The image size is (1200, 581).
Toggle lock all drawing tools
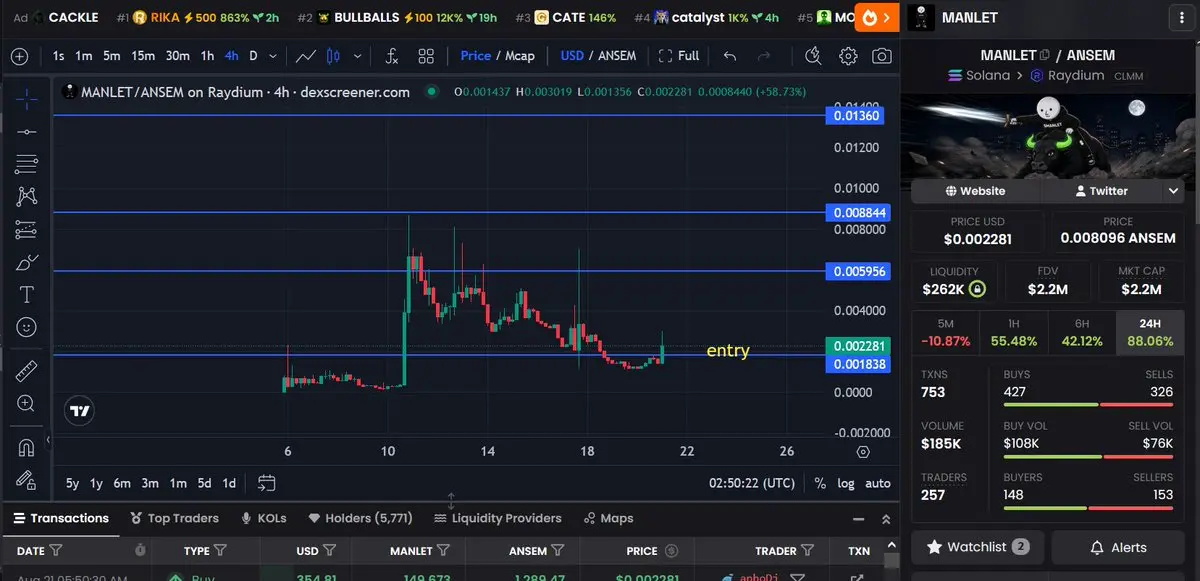click(27, 479)
